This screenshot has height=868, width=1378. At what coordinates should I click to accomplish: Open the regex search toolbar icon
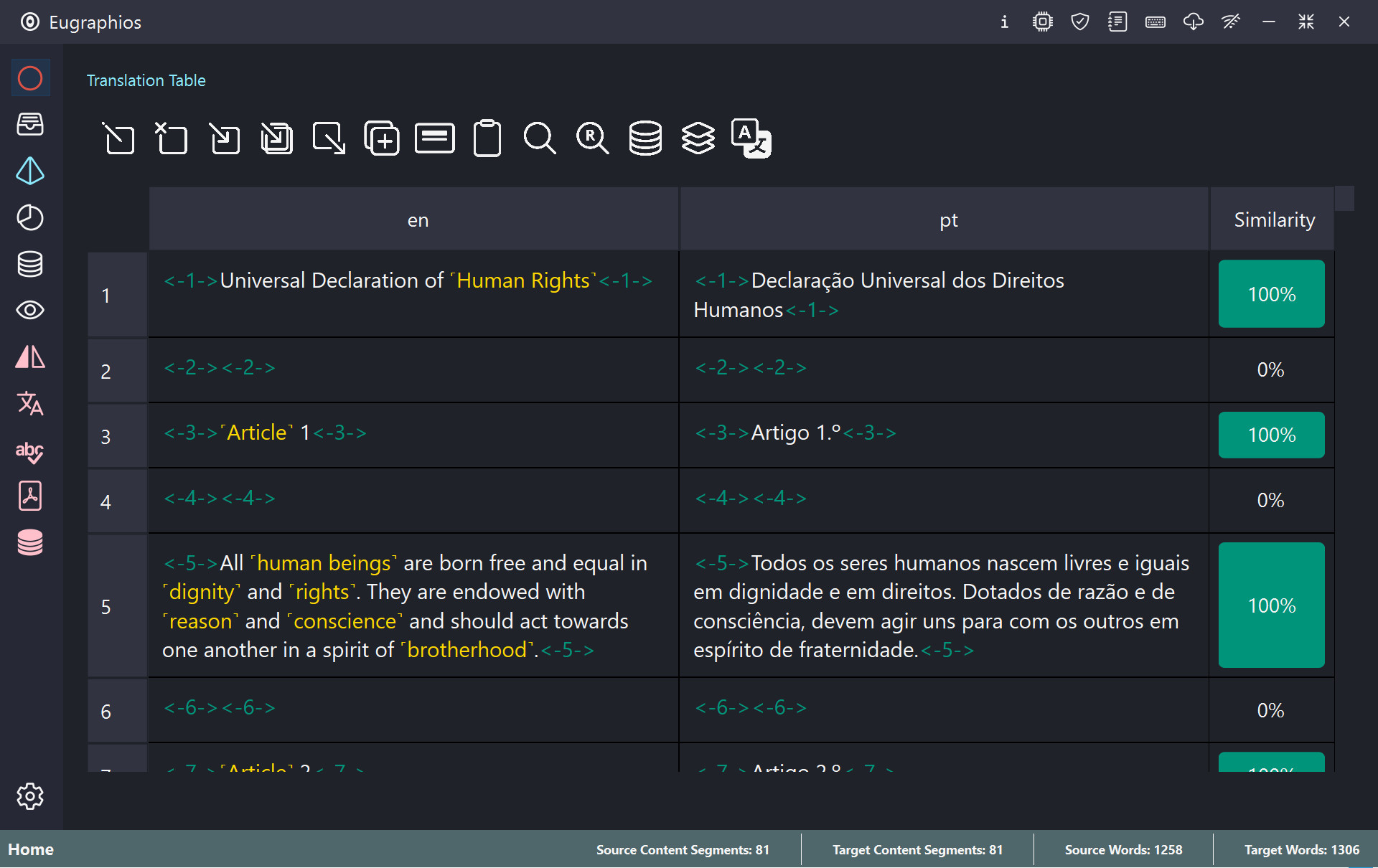click(x=592, y=138)
